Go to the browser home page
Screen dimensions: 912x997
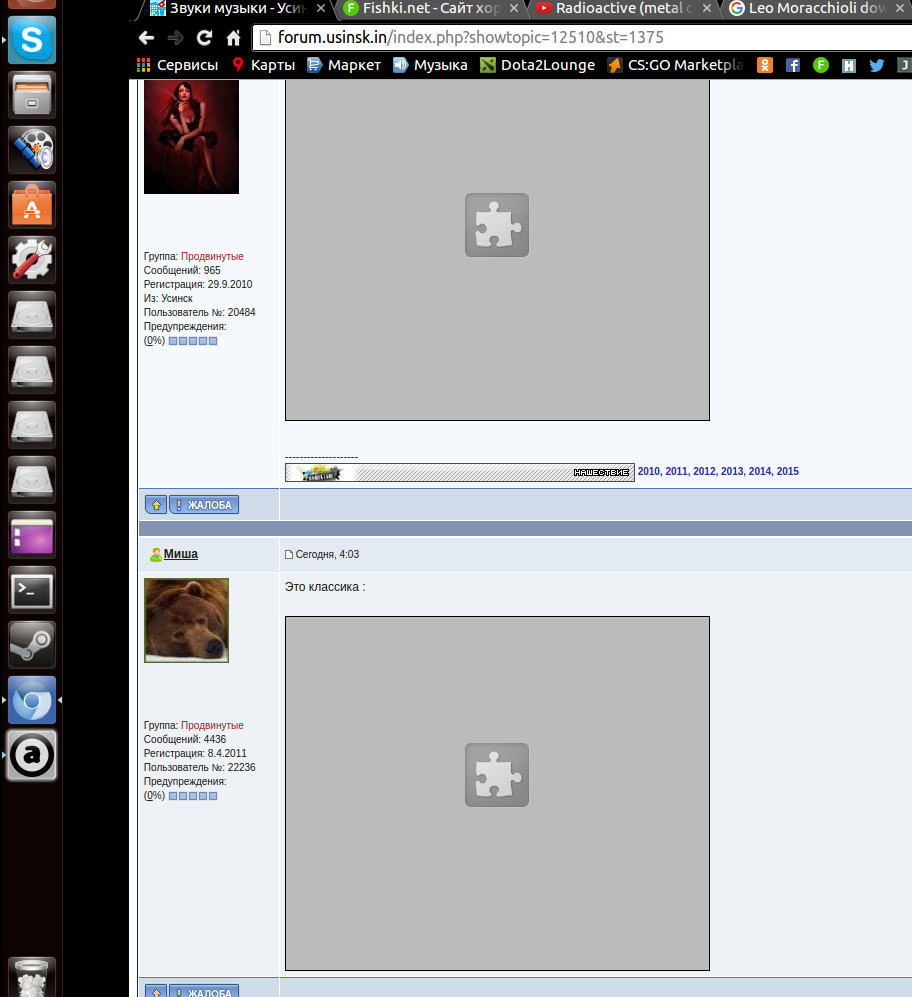coord(233,38)
